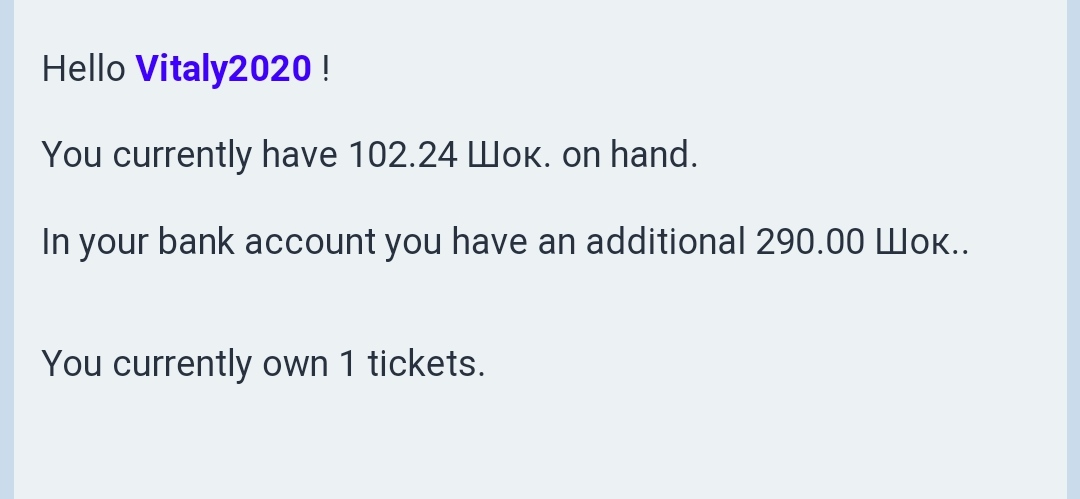This screenshot has height=499, width=1080.
Task: Click the words 'on hand.'
Action: coord(630,155)
